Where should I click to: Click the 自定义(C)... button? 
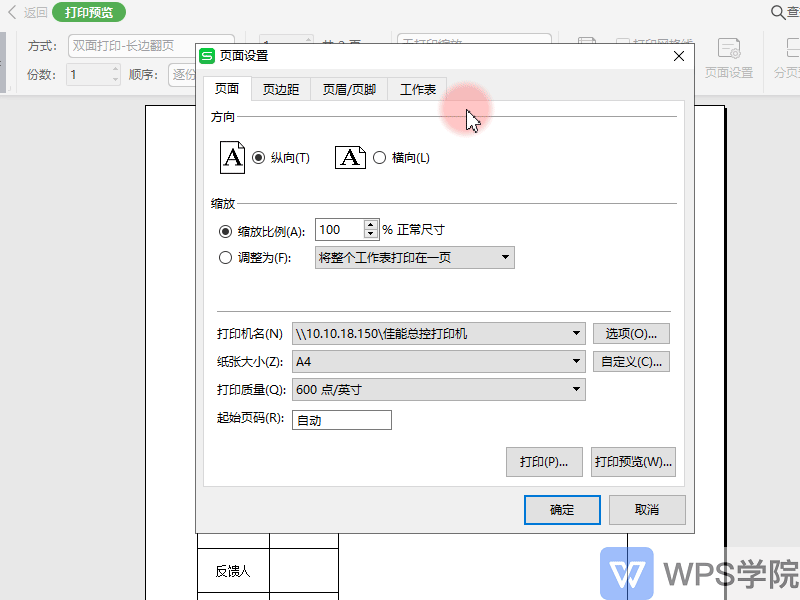[x=631, y=362]
